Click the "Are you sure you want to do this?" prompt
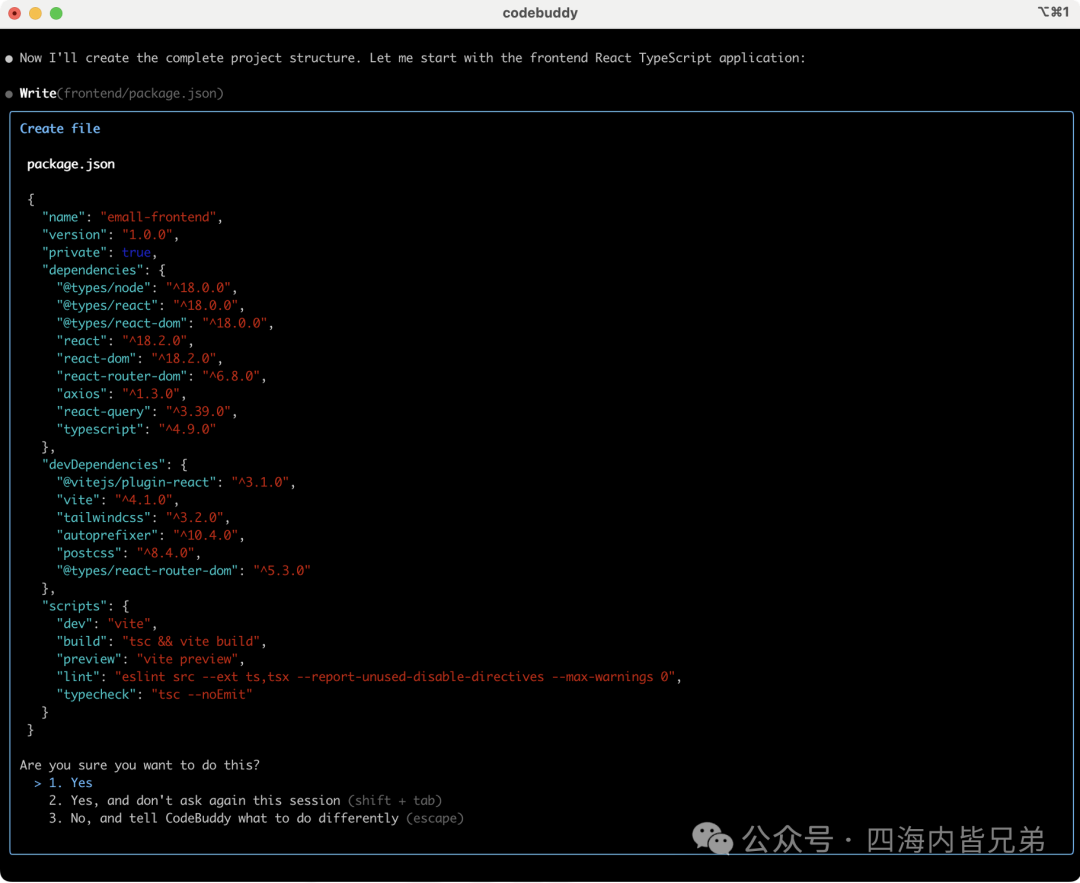This screenshot has width=1080, height=883. [x=140, y=765]
